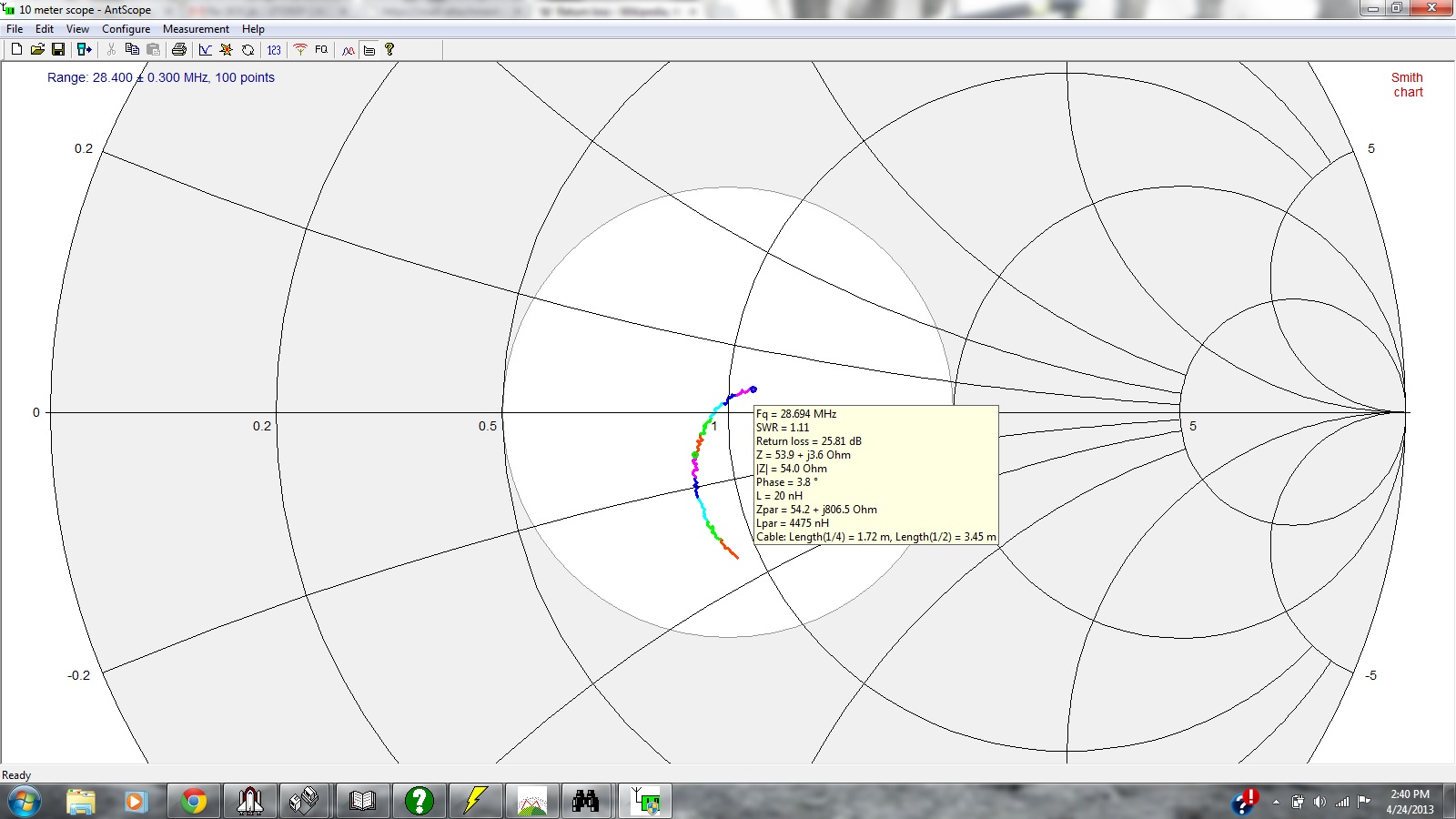Viewport: 1456px width, 819px height.
Task: Click 'Z = 53.9 + j3.6 Ohm' text
Action: tap(804, 455)
